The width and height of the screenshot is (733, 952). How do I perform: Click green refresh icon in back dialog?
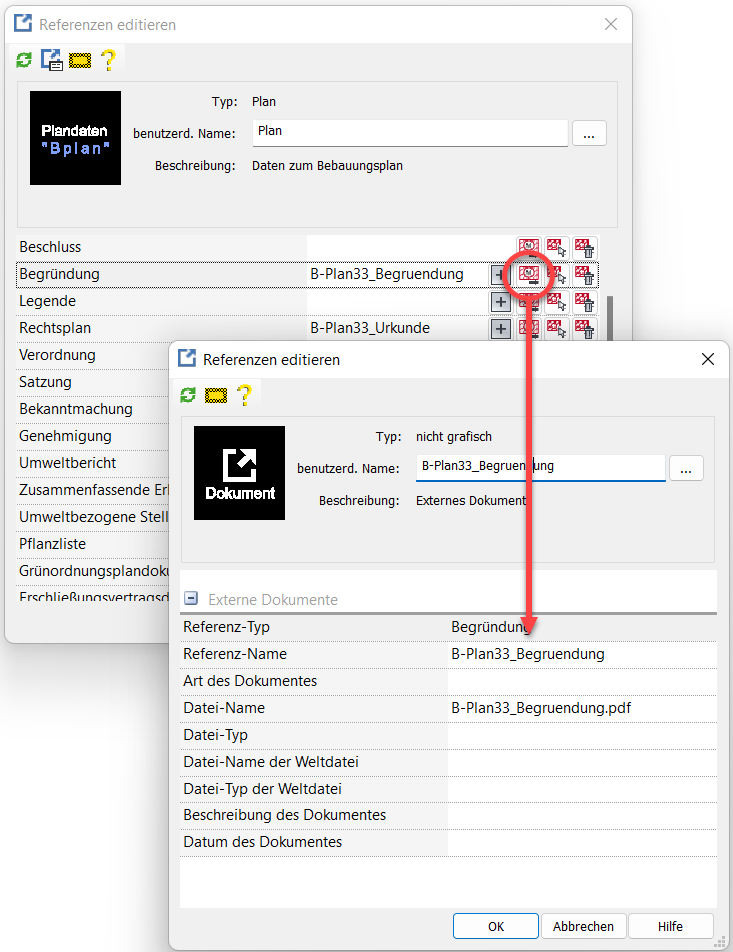[x=24, y=61]
